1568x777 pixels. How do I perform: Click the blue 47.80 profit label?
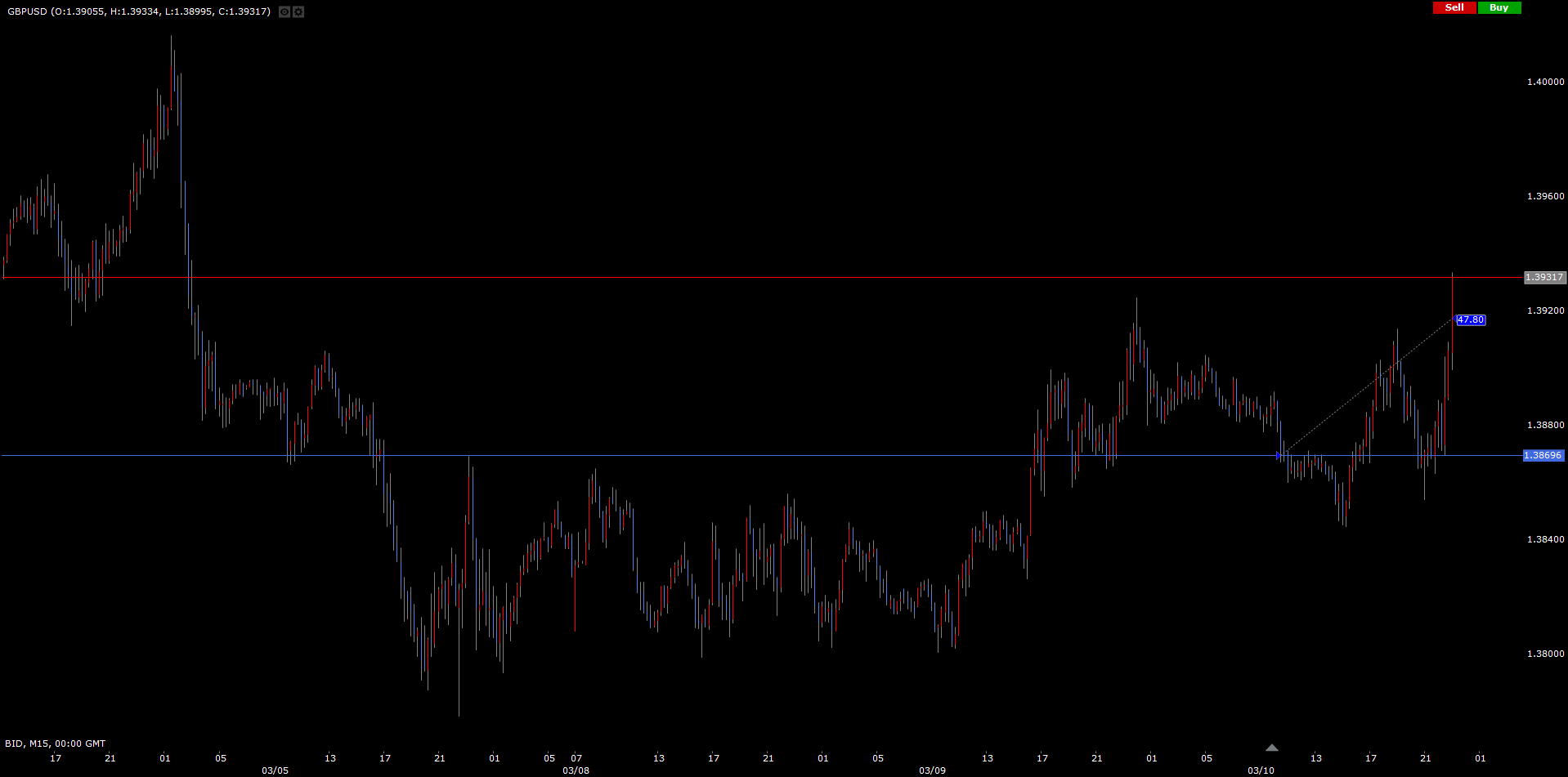pyautogui.click(x=1471, y=320)
